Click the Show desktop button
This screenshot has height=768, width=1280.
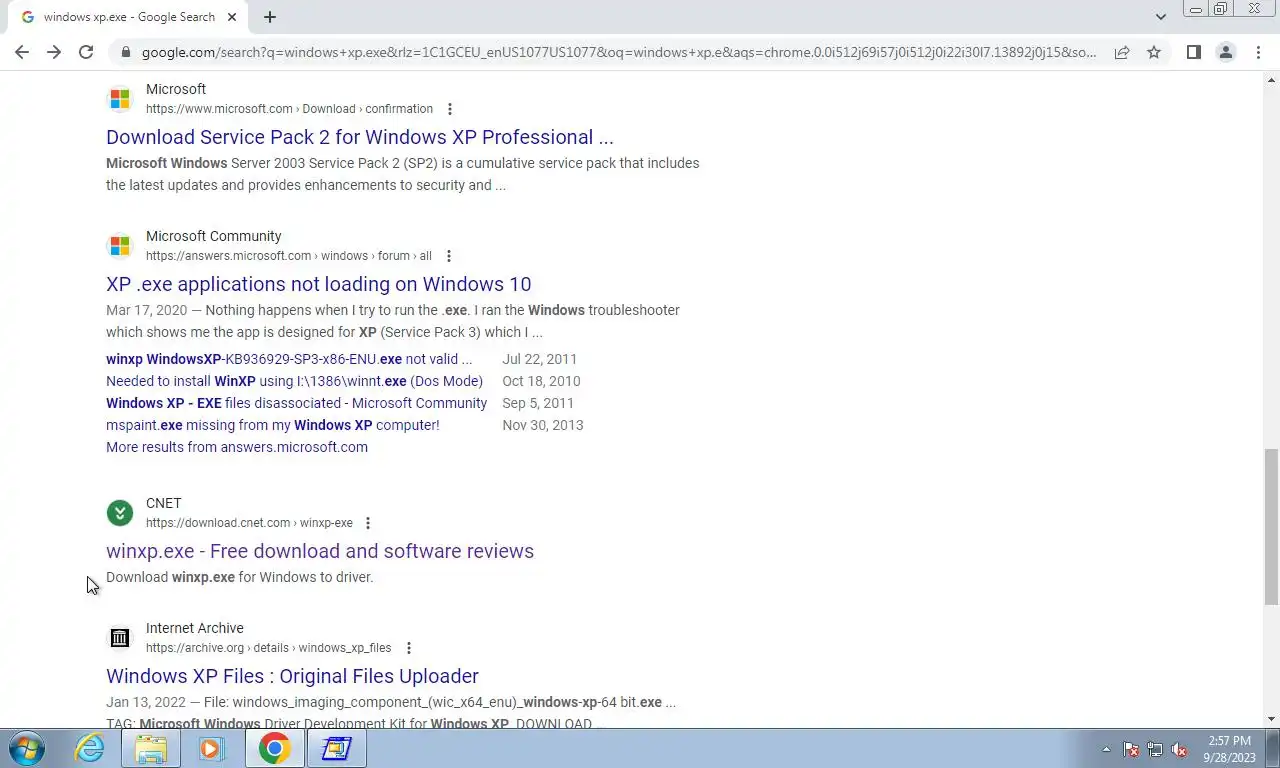[x=1272, y=749]
